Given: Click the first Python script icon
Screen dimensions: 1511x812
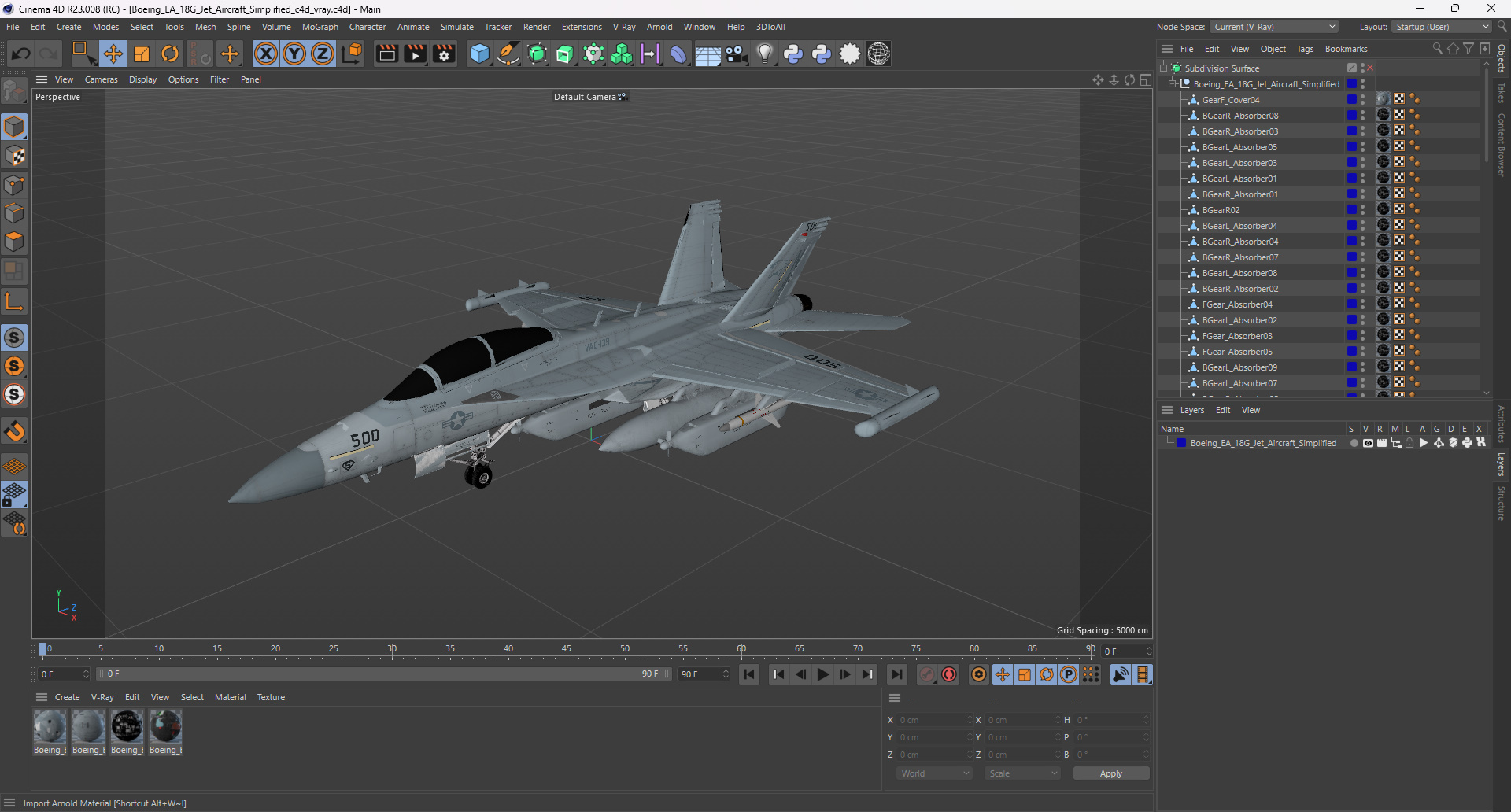Looking at the screenshot, I should tap(793, 54).
